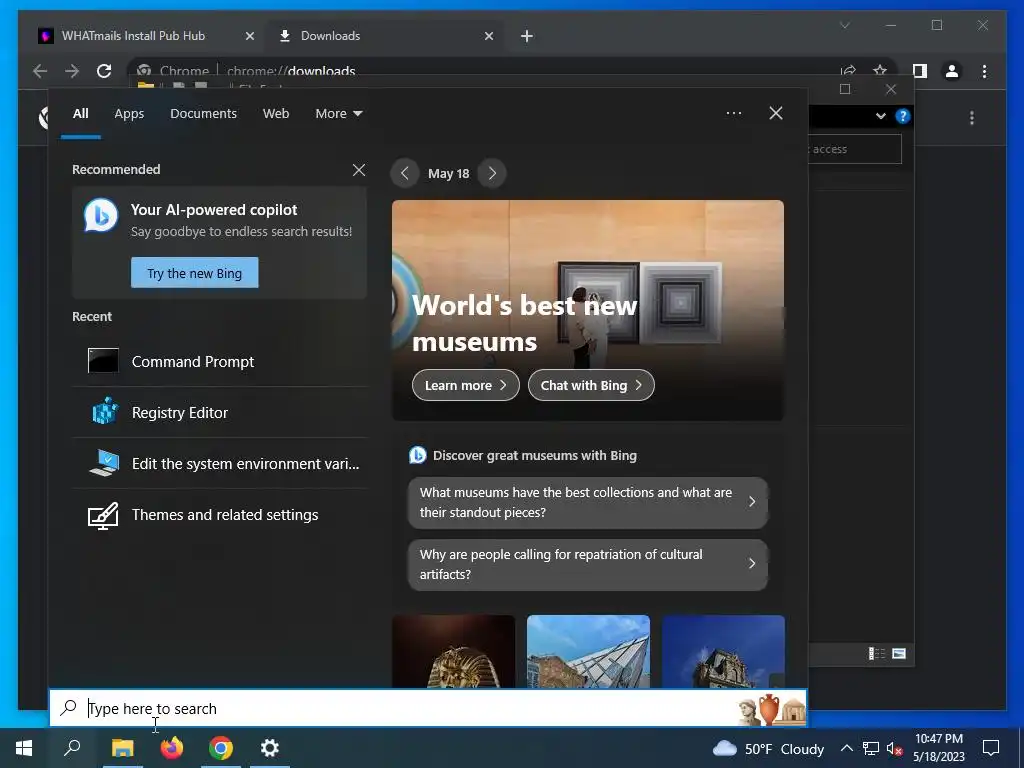Close the Downloads tab in Chrome
The height and width of the screenshot is (768, 1024).
coord(489,36)
